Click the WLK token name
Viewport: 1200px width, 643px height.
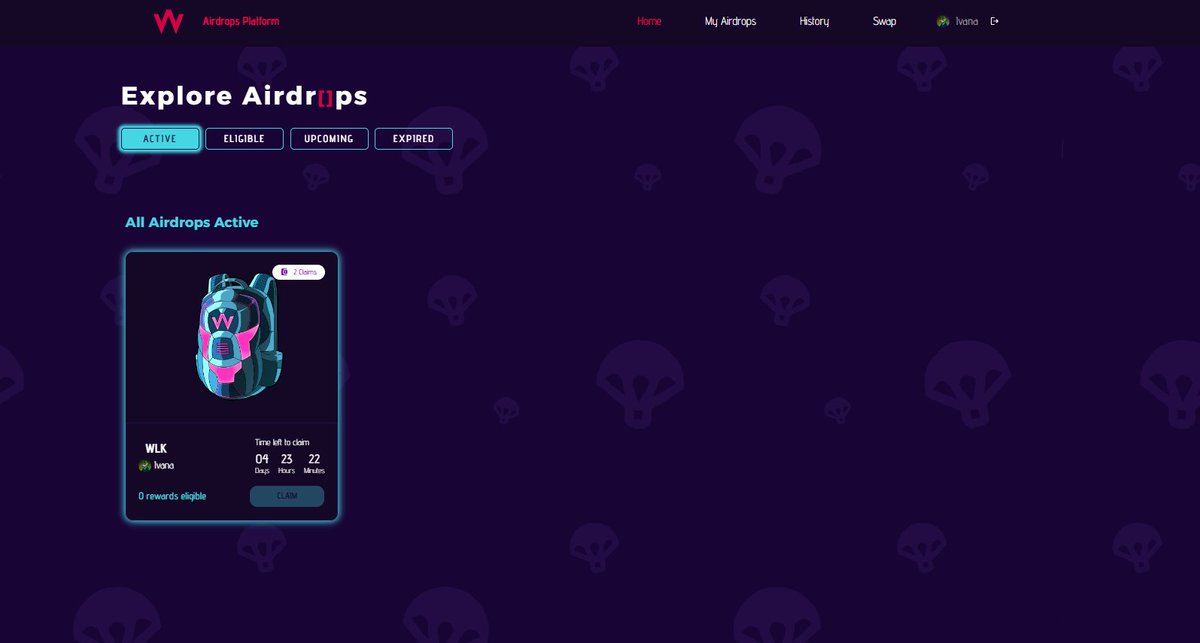[x=156, y=448]
